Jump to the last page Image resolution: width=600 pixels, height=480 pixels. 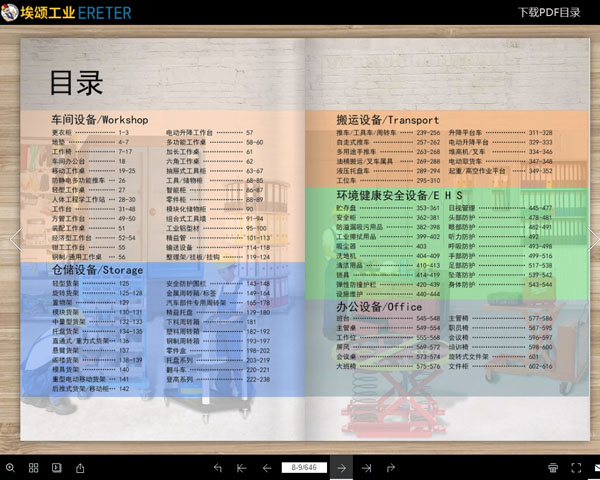pyautogui.click(x=367, y=467)
